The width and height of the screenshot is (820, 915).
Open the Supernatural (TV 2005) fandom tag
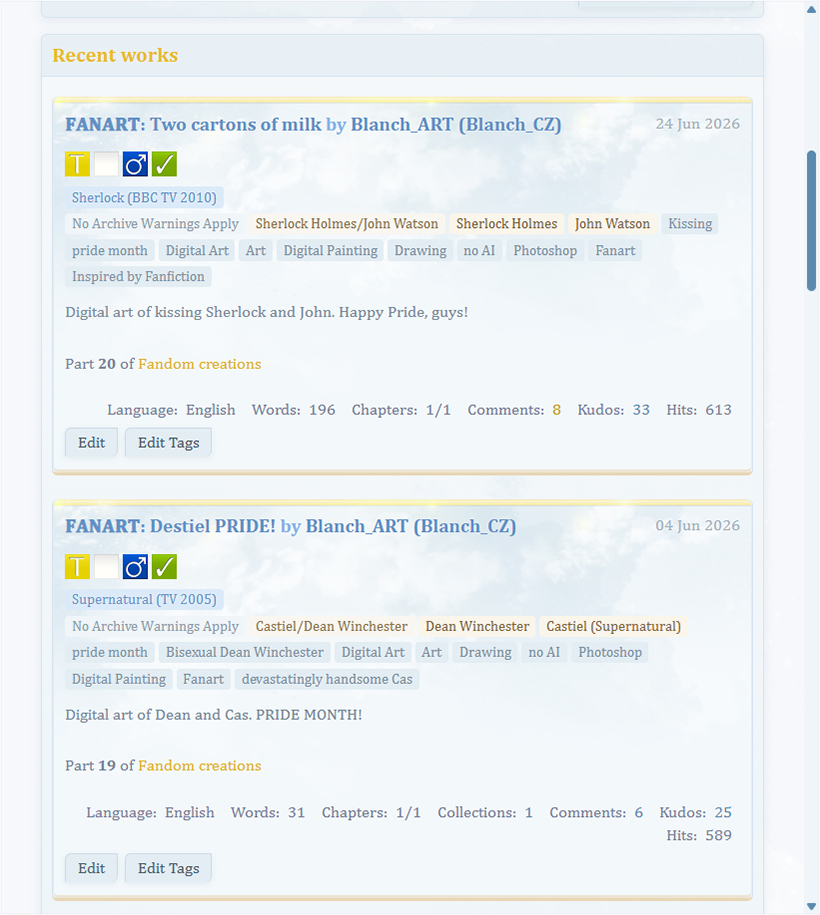[x=144, y=599]
